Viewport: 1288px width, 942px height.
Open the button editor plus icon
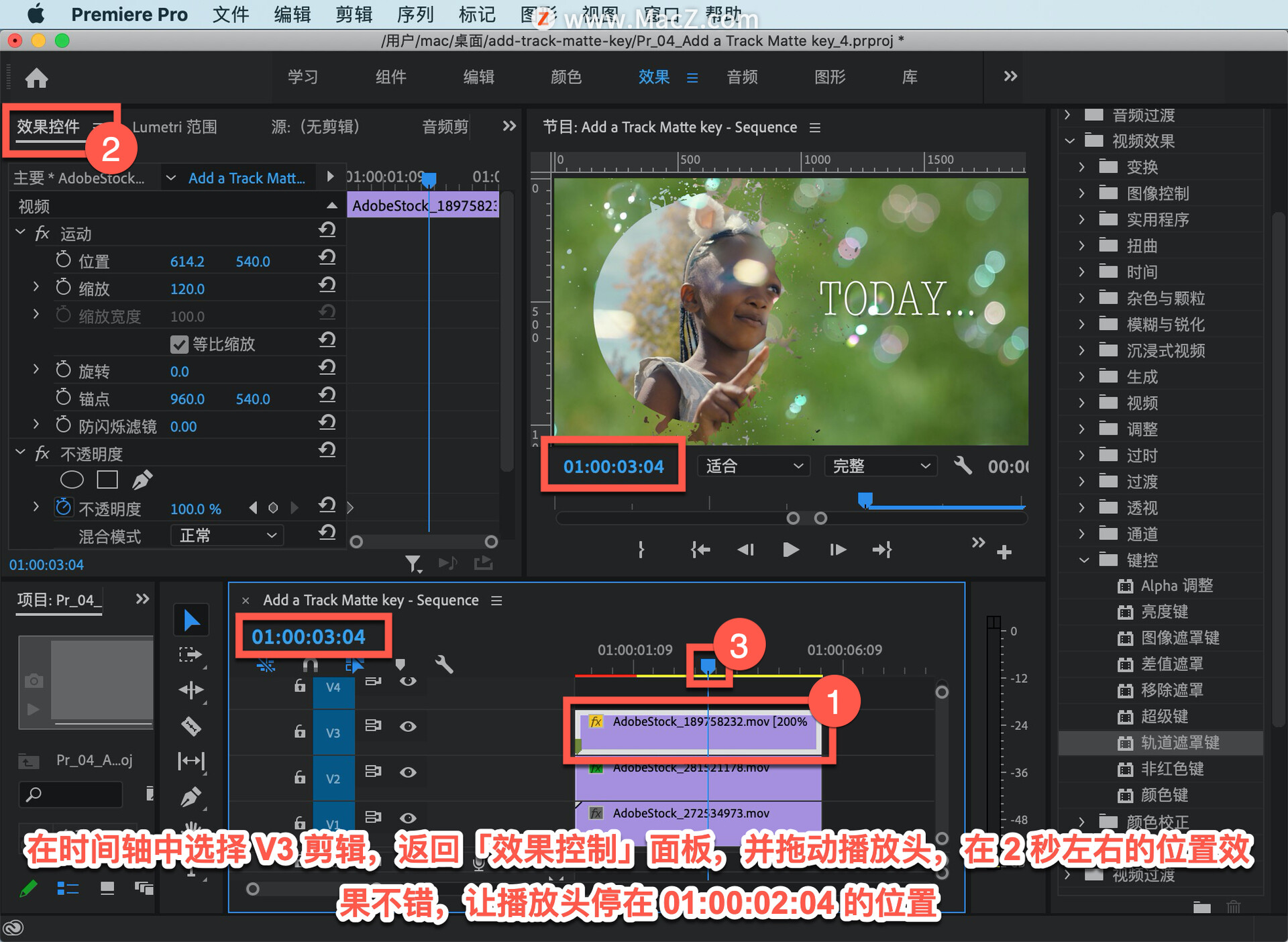point(1004,552)
